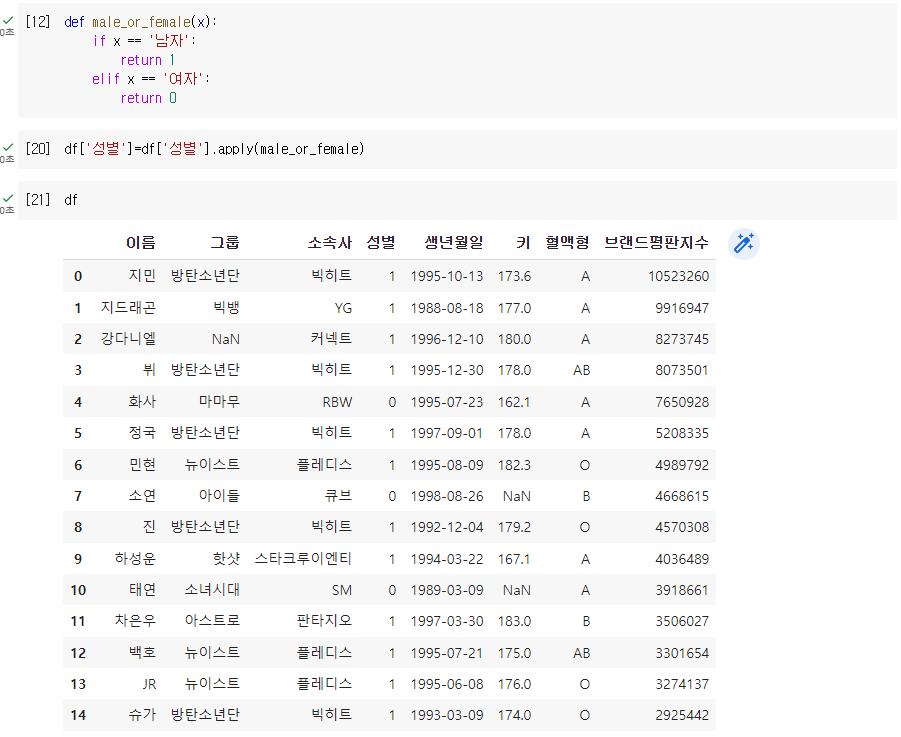Click the '소녀시대' group cell
901x737 pixels.
212,589
